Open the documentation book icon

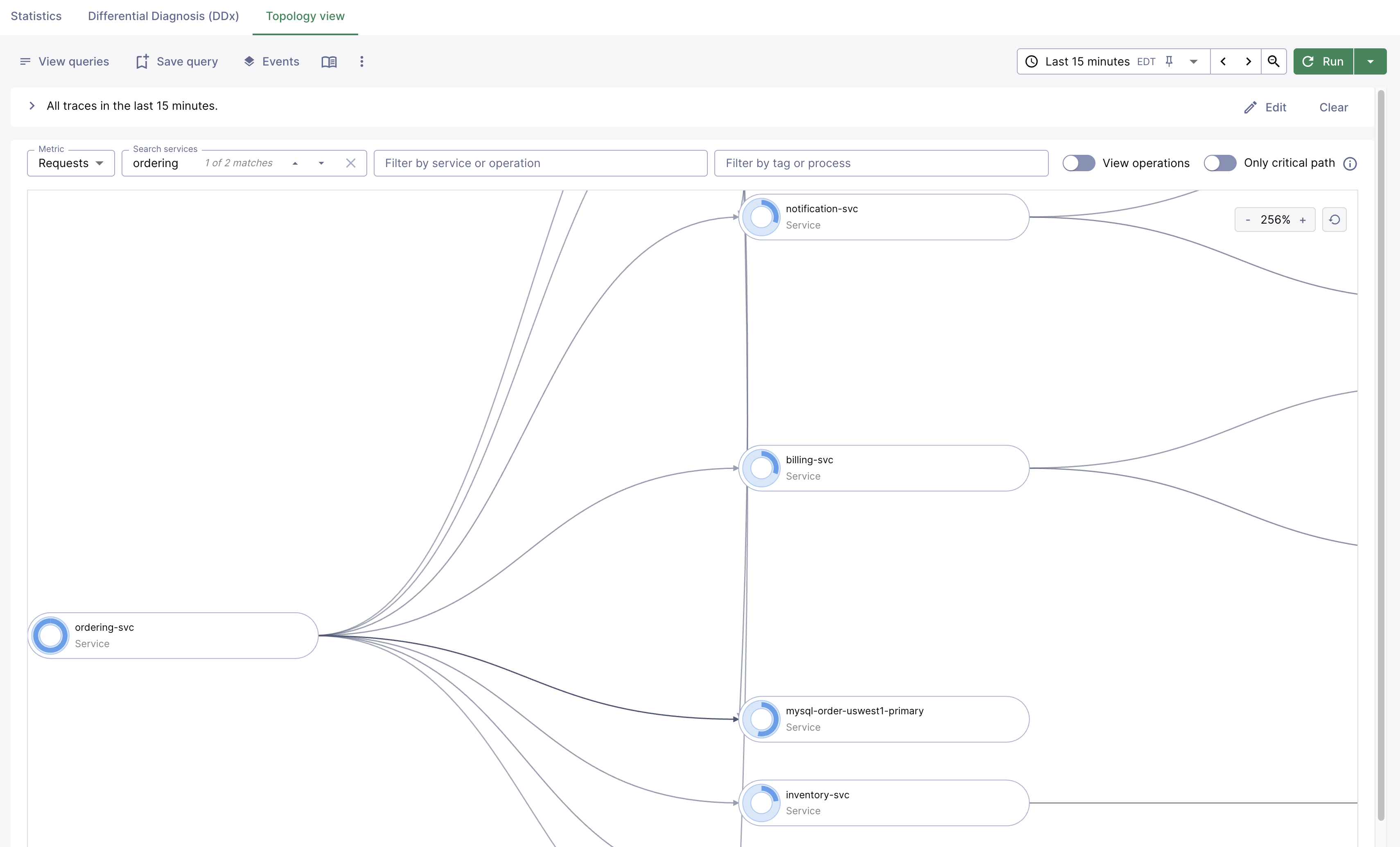328,61
